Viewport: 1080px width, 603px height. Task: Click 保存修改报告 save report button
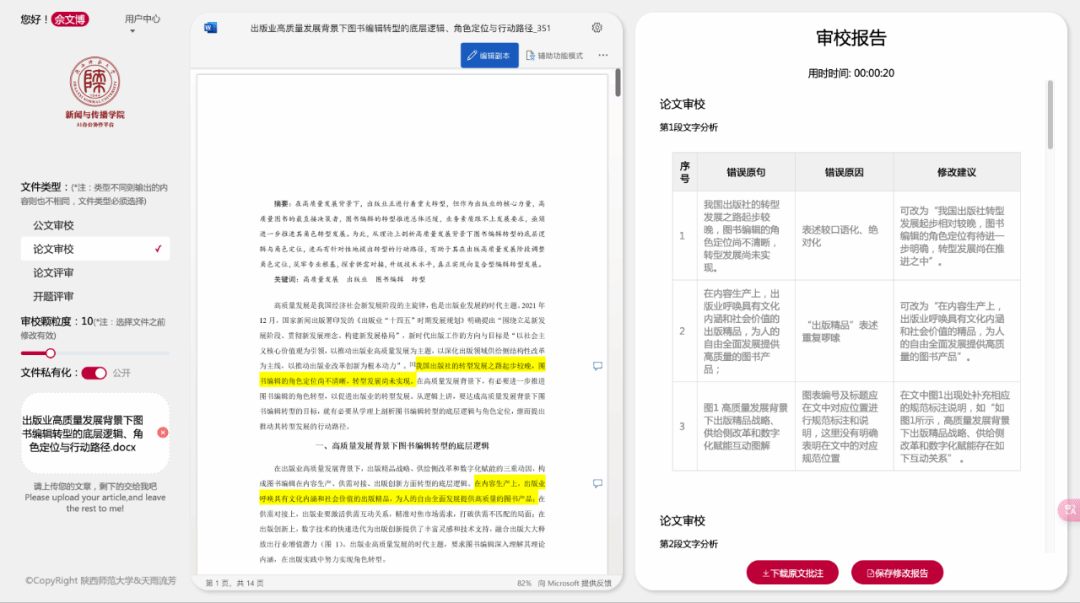(897, 573)
